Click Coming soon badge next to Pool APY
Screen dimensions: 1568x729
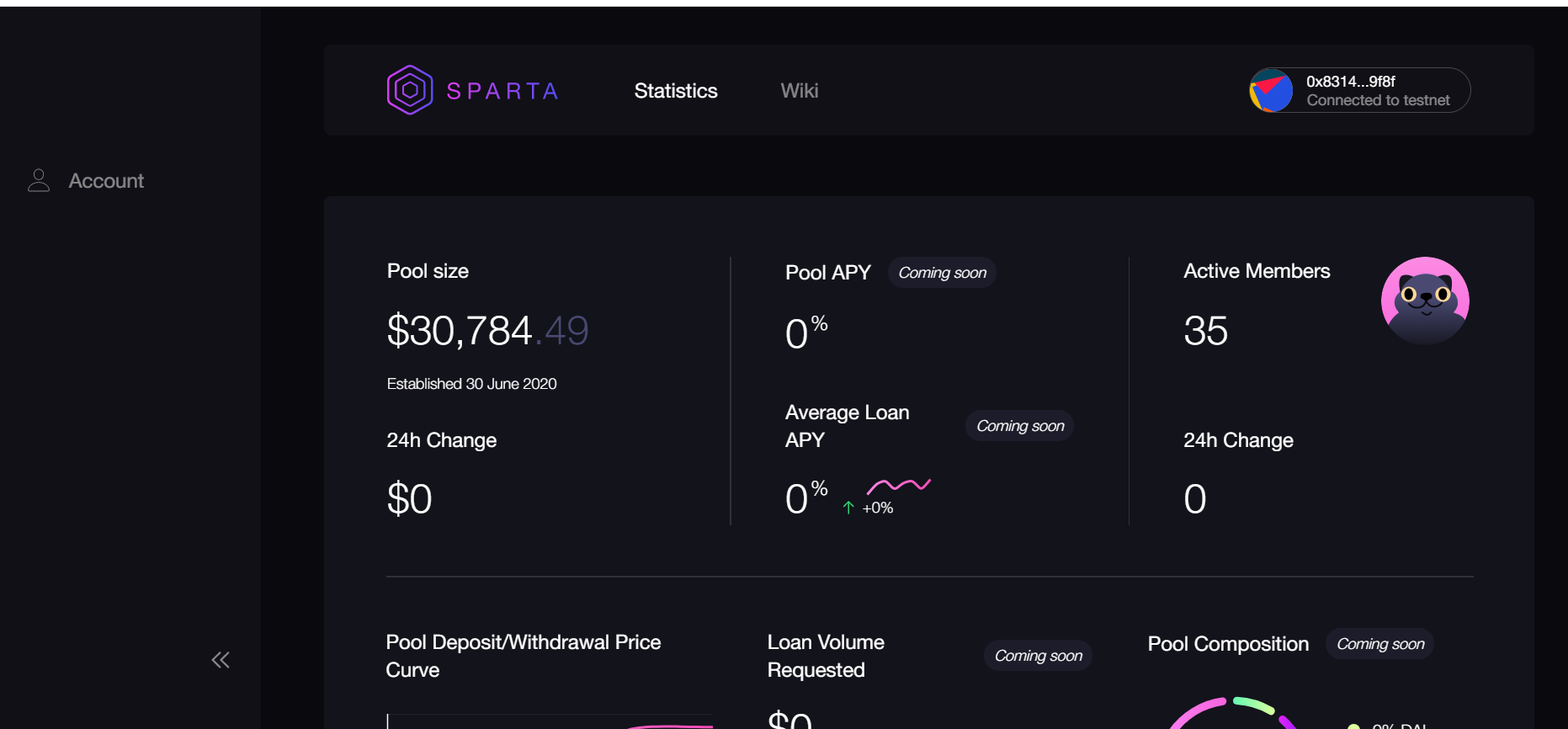click(x=942, y=273)
